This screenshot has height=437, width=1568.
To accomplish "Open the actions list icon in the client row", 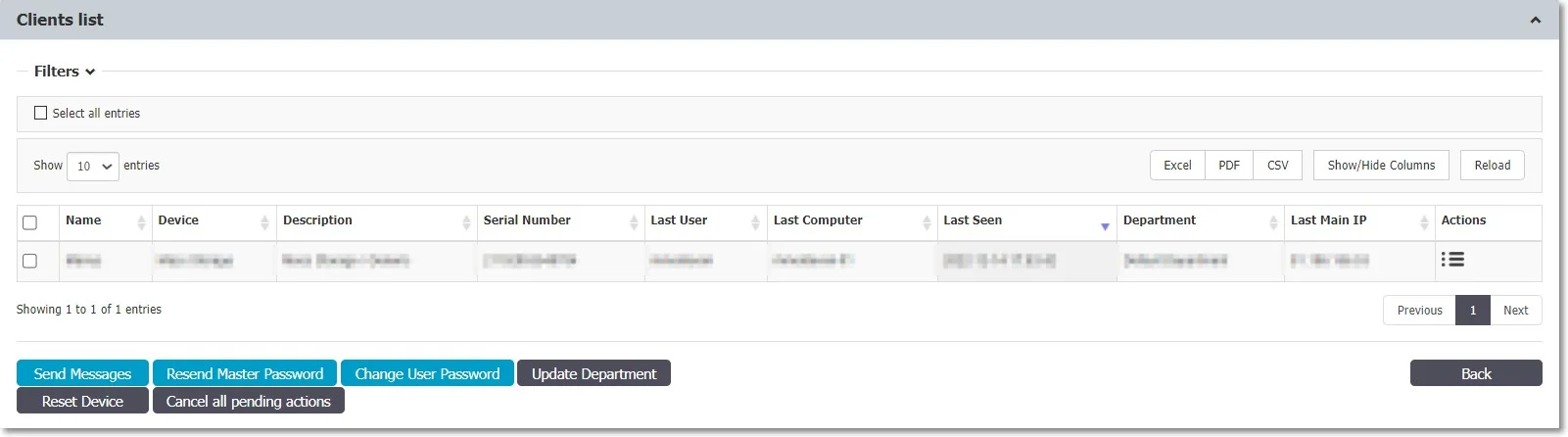I will point(1452,260).
